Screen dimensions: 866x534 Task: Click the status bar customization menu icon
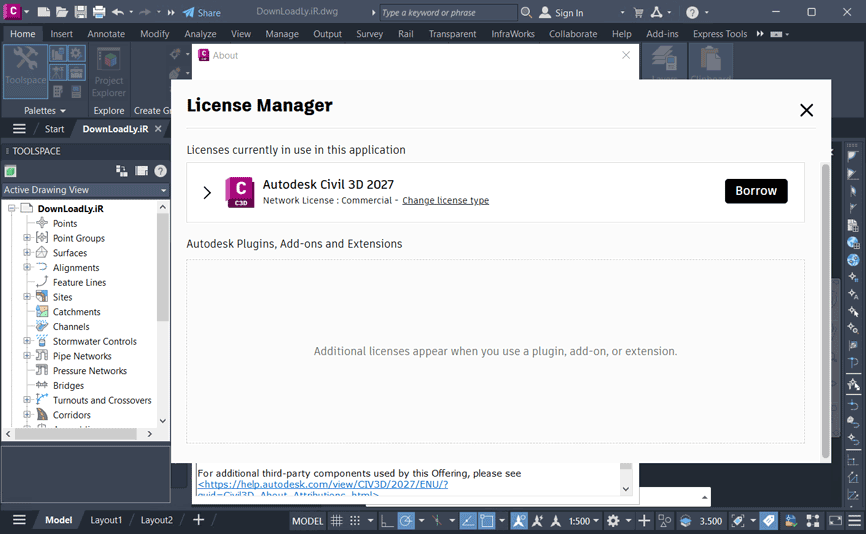click(854, 520)
